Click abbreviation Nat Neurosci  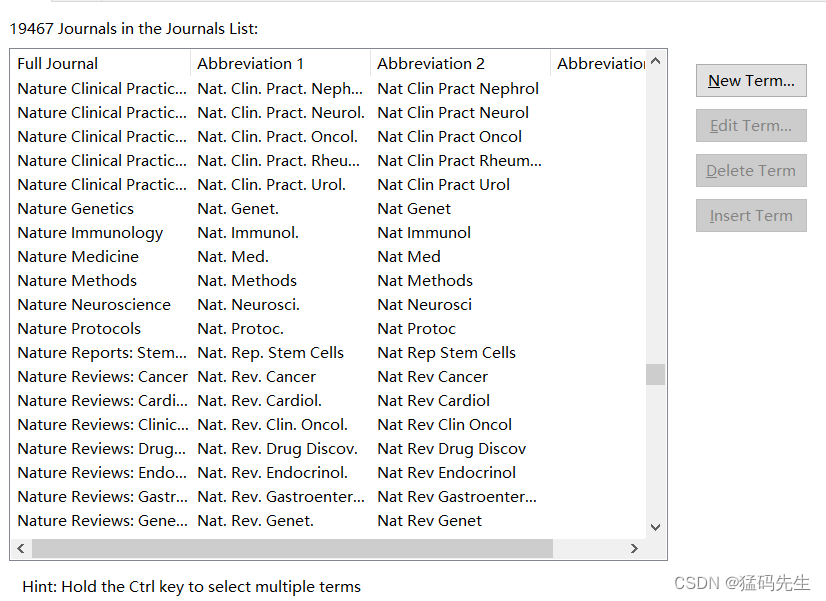coord(425,304)
